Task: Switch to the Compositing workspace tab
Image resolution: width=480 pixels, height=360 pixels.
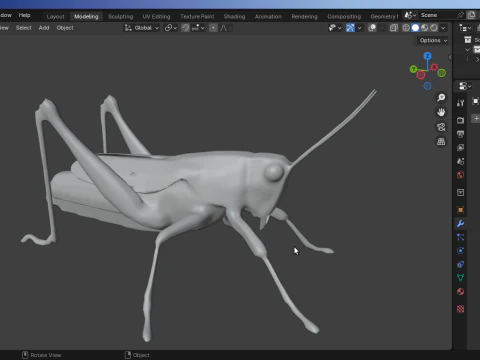Action: point(344,16)
